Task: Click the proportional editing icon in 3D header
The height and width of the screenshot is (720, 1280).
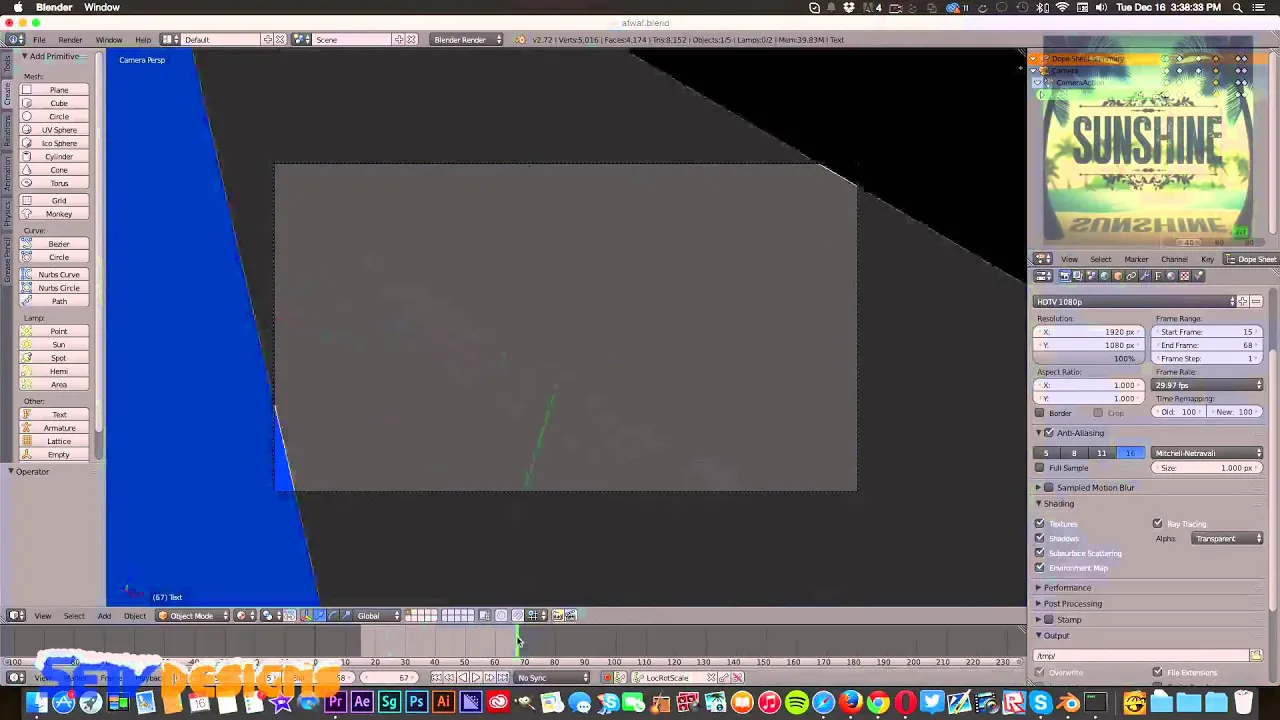Action: [x=501, y=616]
